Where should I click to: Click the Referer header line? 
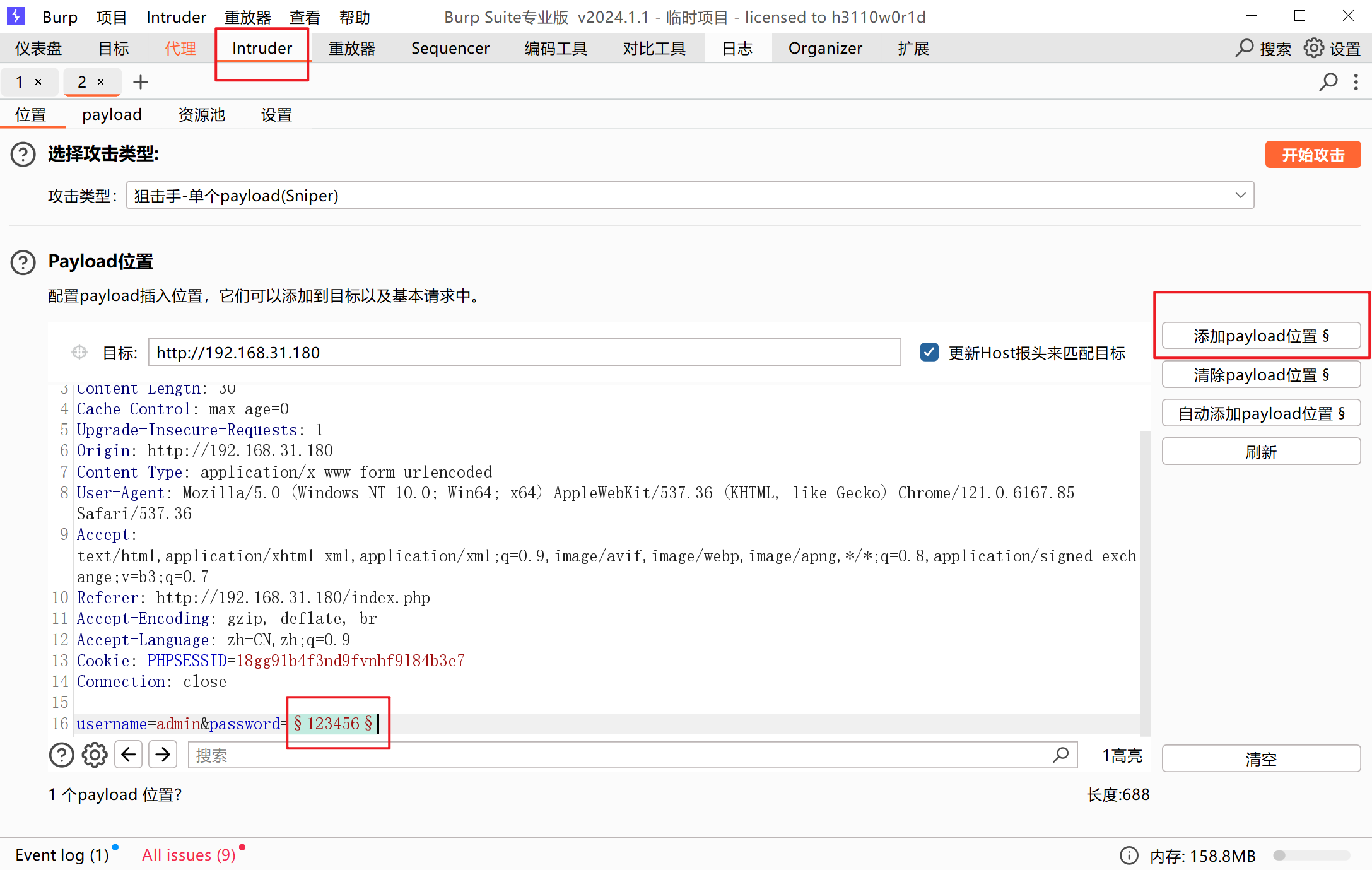[x=253, y=597]
